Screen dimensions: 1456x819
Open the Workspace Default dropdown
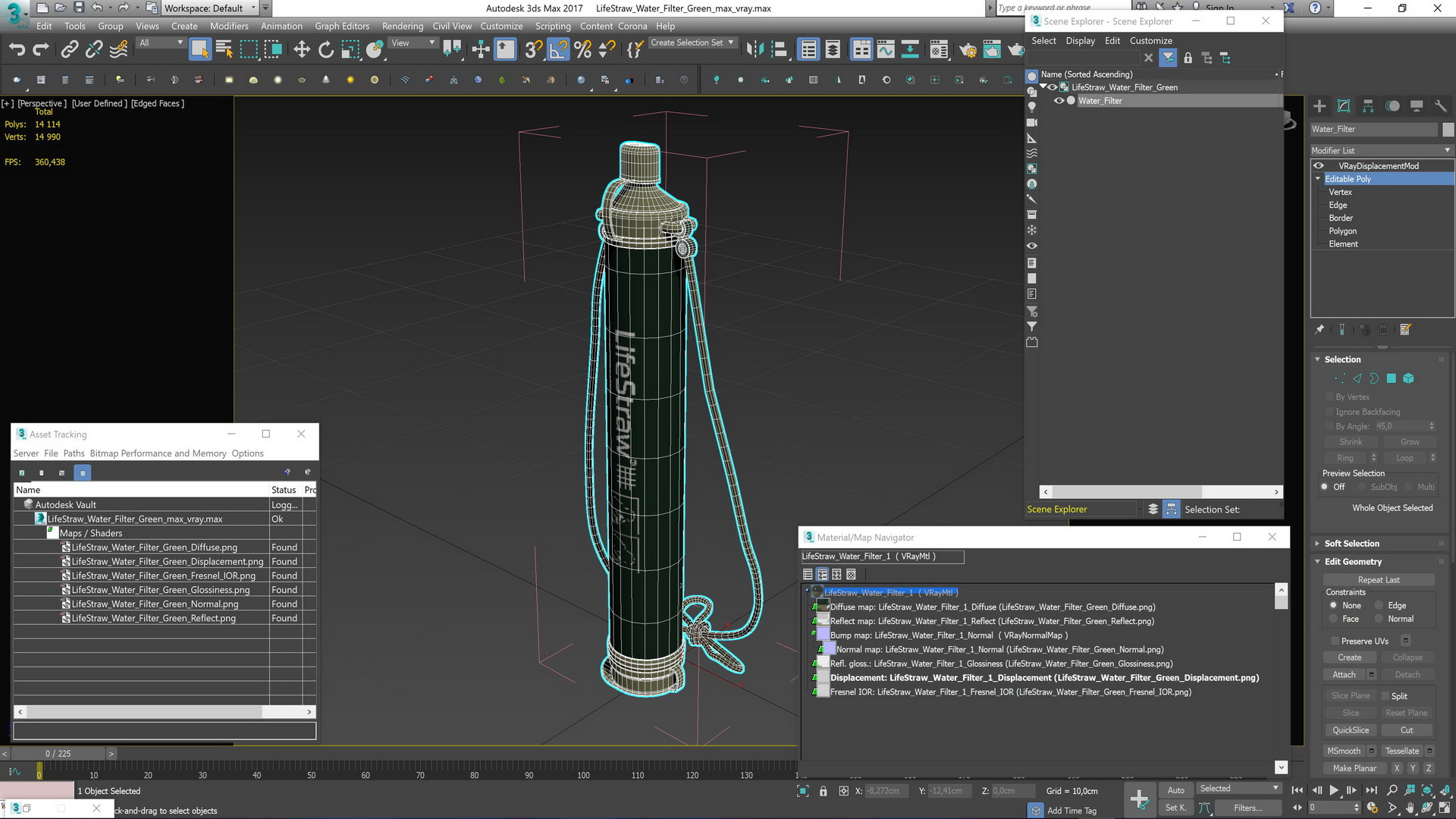(210, 8)
